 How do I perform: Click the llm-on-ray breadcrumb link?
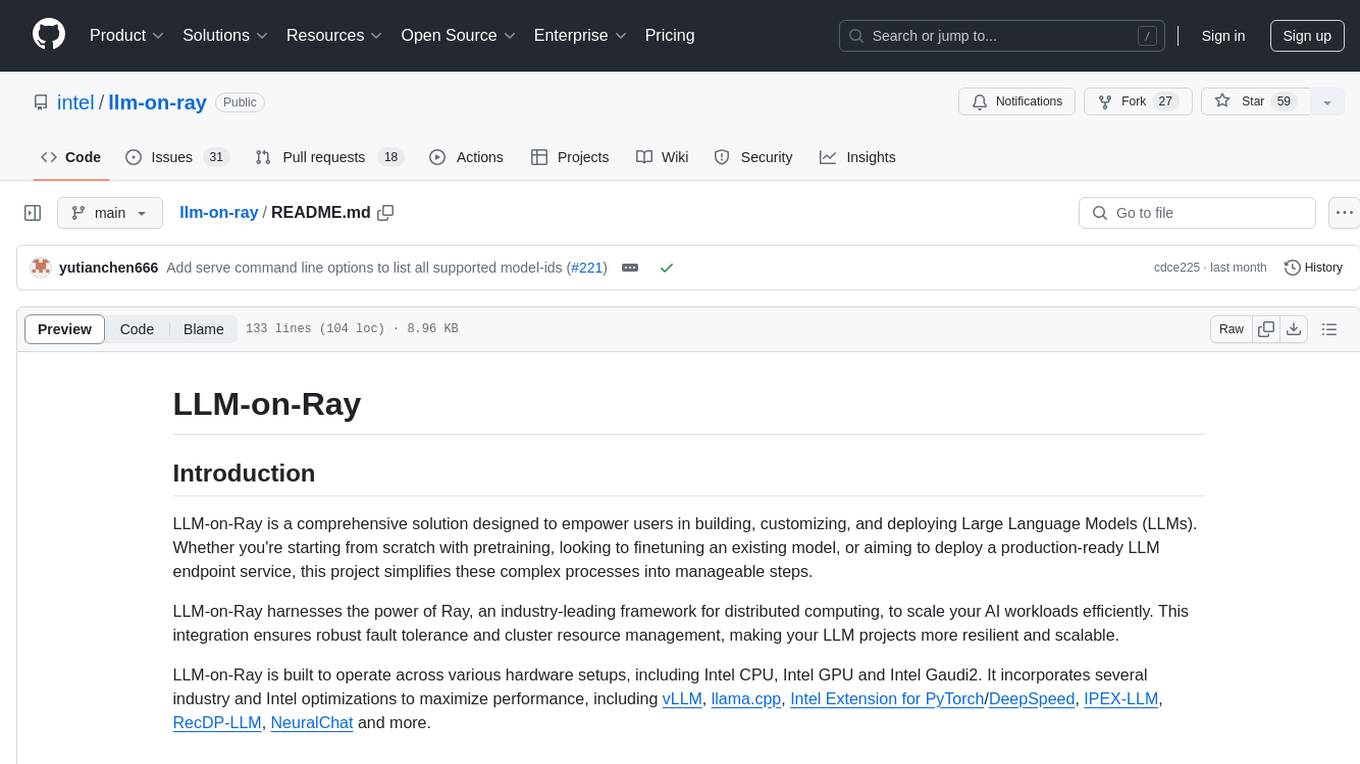[219, 213]
